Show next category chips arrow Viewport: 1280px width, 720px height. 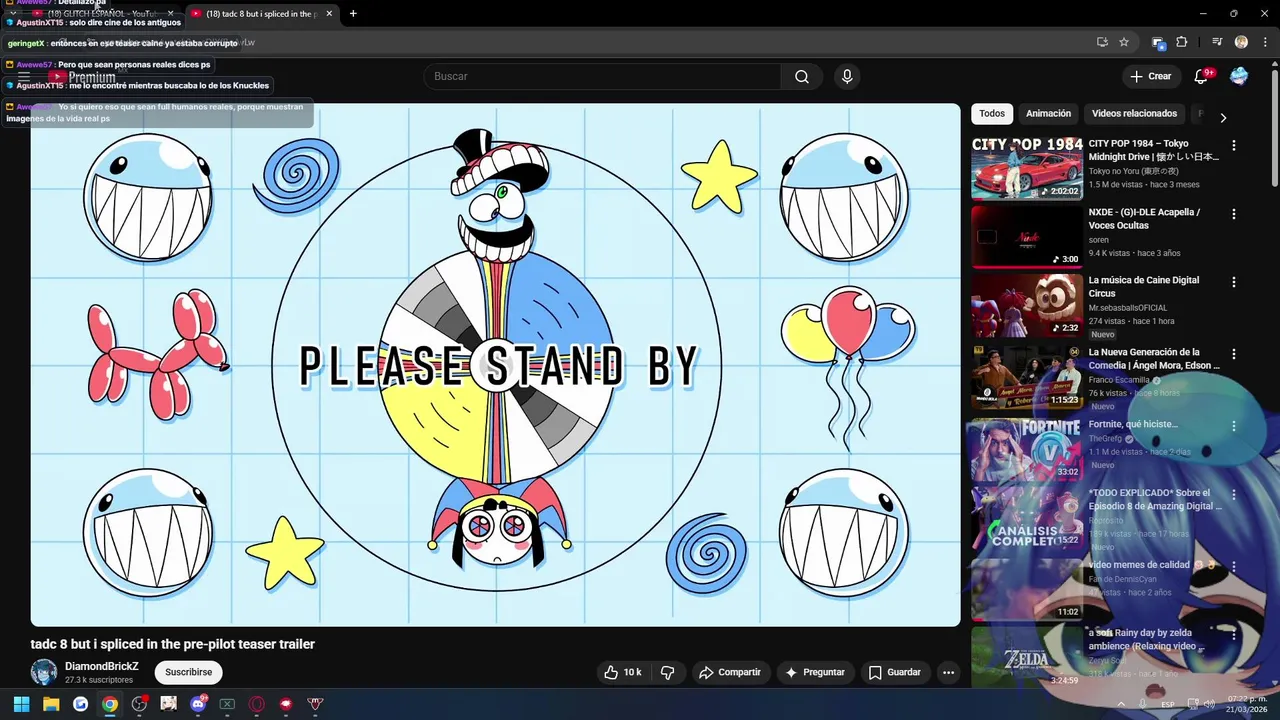click(1223, 117)
